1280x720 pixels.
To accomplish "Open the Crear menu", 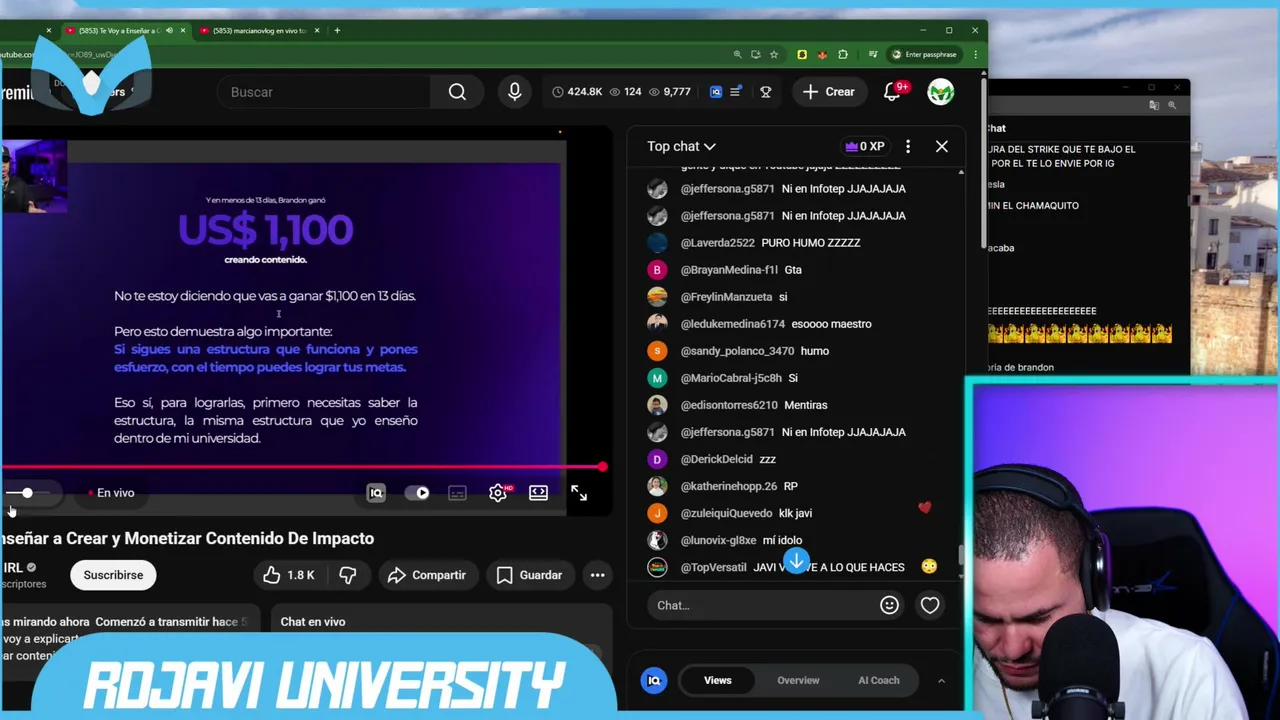I will [829, 92].
